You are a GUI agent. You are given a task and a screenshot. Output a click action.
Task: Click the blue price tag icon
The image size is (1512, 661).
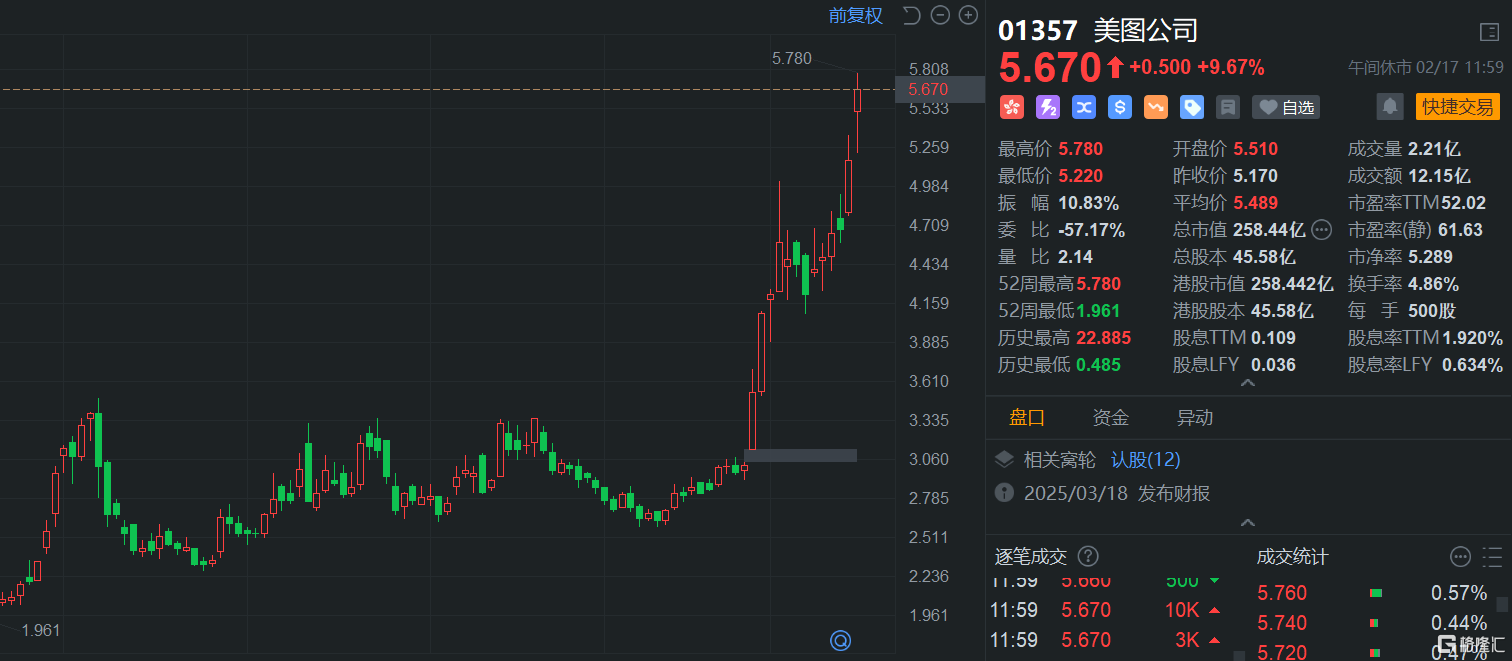click(1192, 107)
